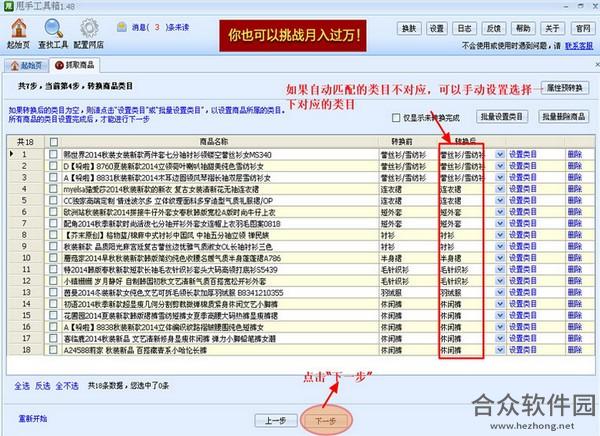Screen dimensions: 600x436
Task: Expand category dropdown for row 3
Action: pyautogui.click(x=499, y=178)
